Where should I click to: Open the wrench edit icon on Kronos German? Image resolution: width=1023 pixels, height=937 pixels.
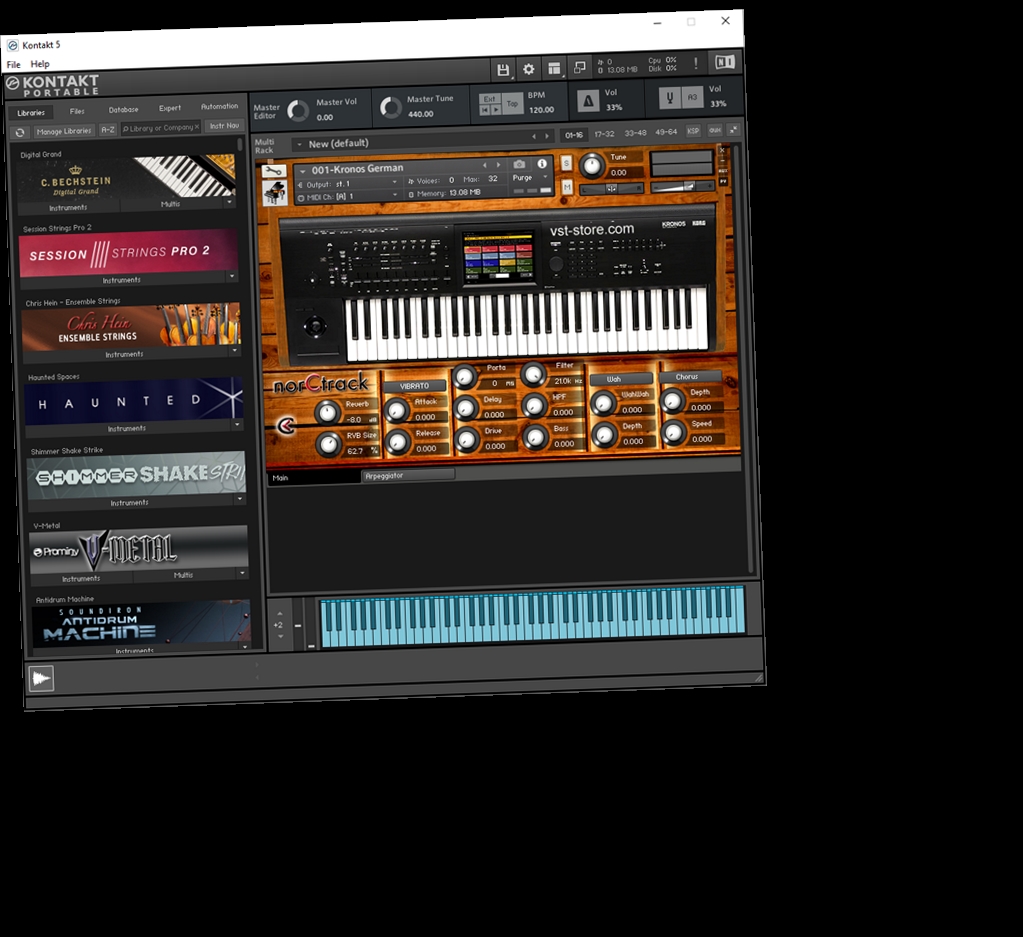[273, 169]
